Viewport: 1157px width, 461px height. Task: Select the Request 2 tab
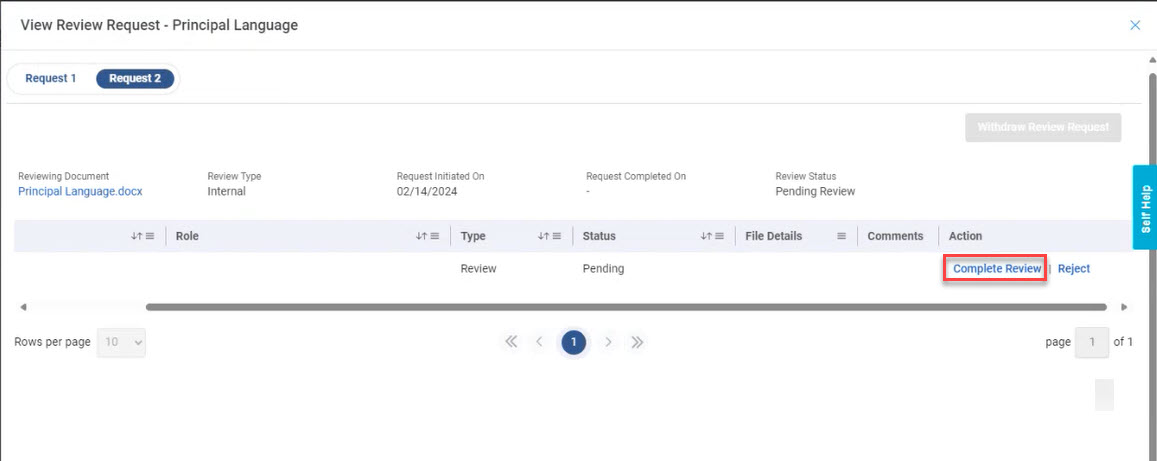click(x=135, y=78)
